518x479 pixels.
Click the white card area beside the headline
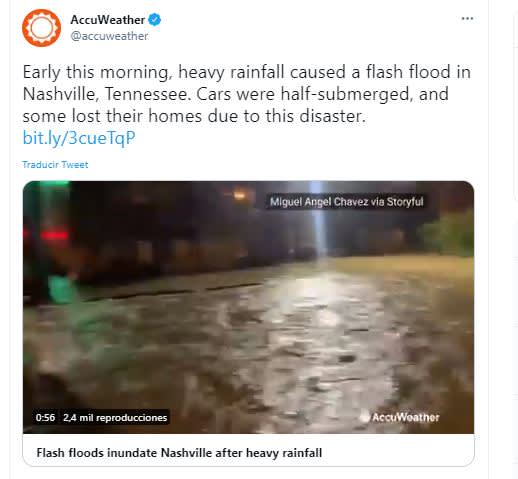[x=397, y=453]
